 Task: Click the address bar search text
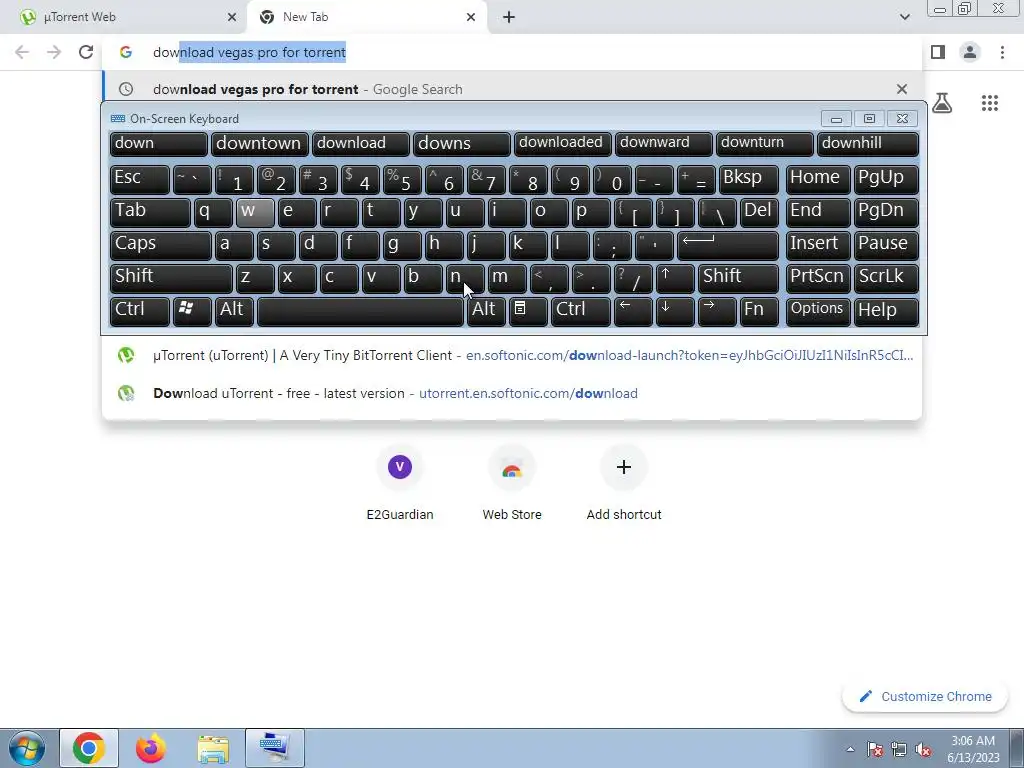coord(249,52)
